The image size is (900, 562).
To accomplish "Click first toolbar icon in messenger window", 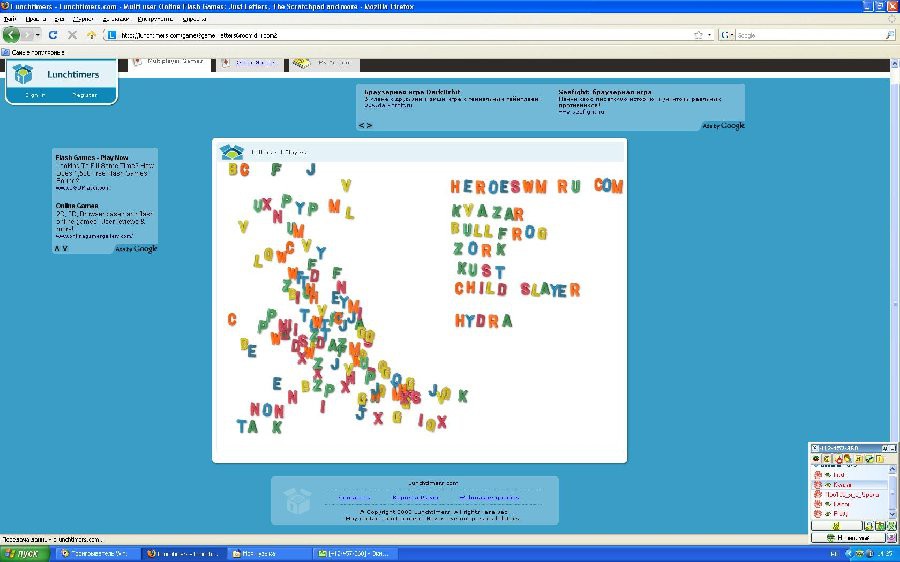I will 816,459.
